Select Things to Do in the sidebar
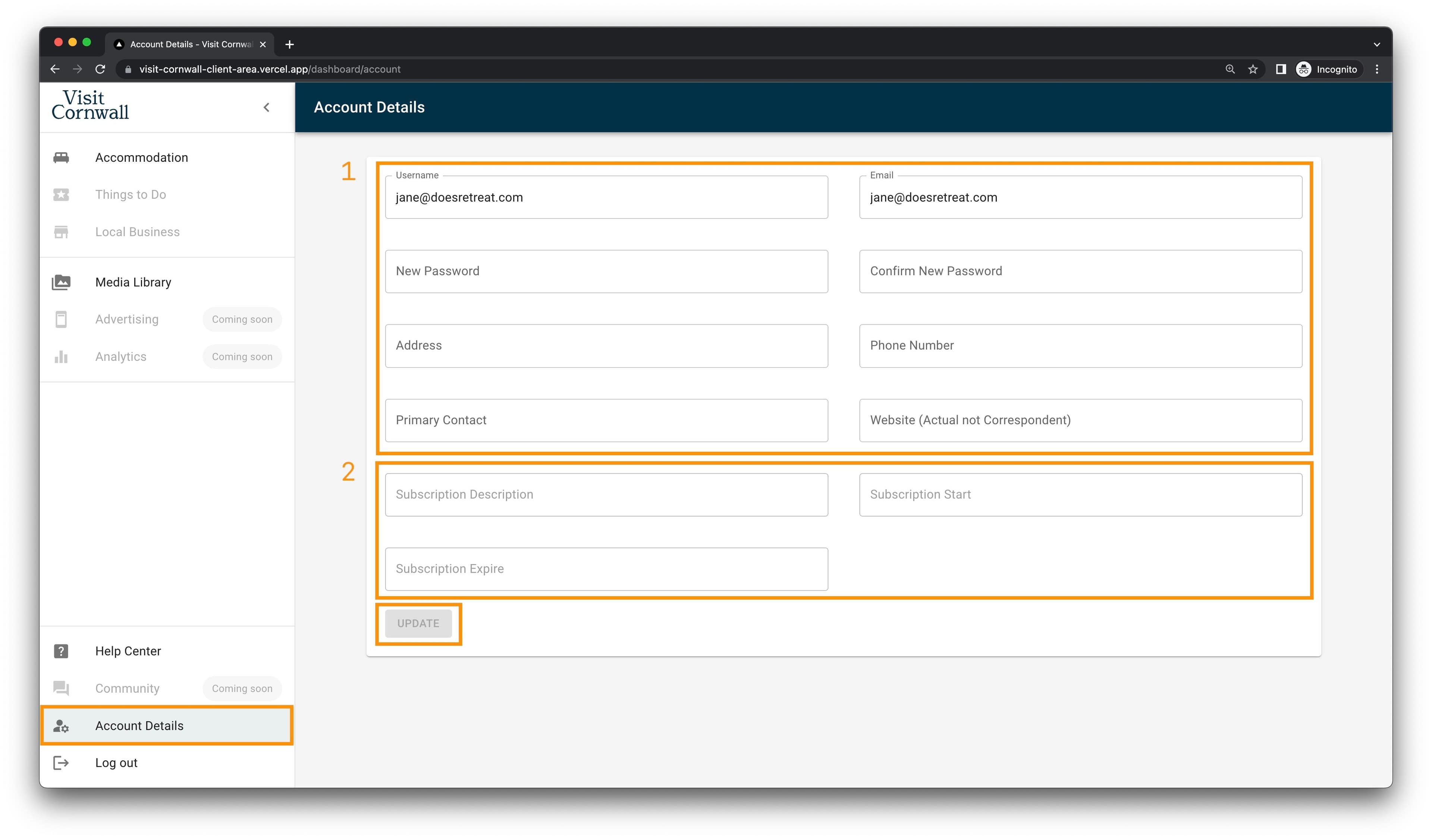Image resolution: width=1432 pixels, height=840 pixels. (x=131, y=195)
